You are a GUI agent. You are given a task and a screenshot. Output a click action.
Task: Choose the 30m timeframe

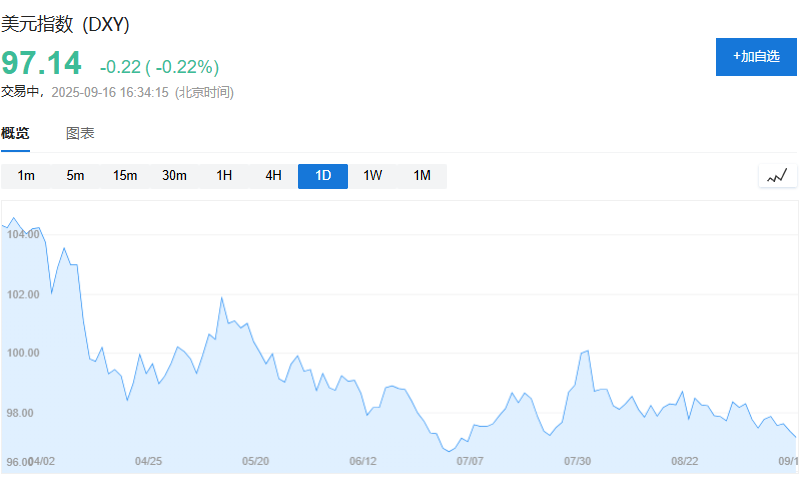[174, 176]
